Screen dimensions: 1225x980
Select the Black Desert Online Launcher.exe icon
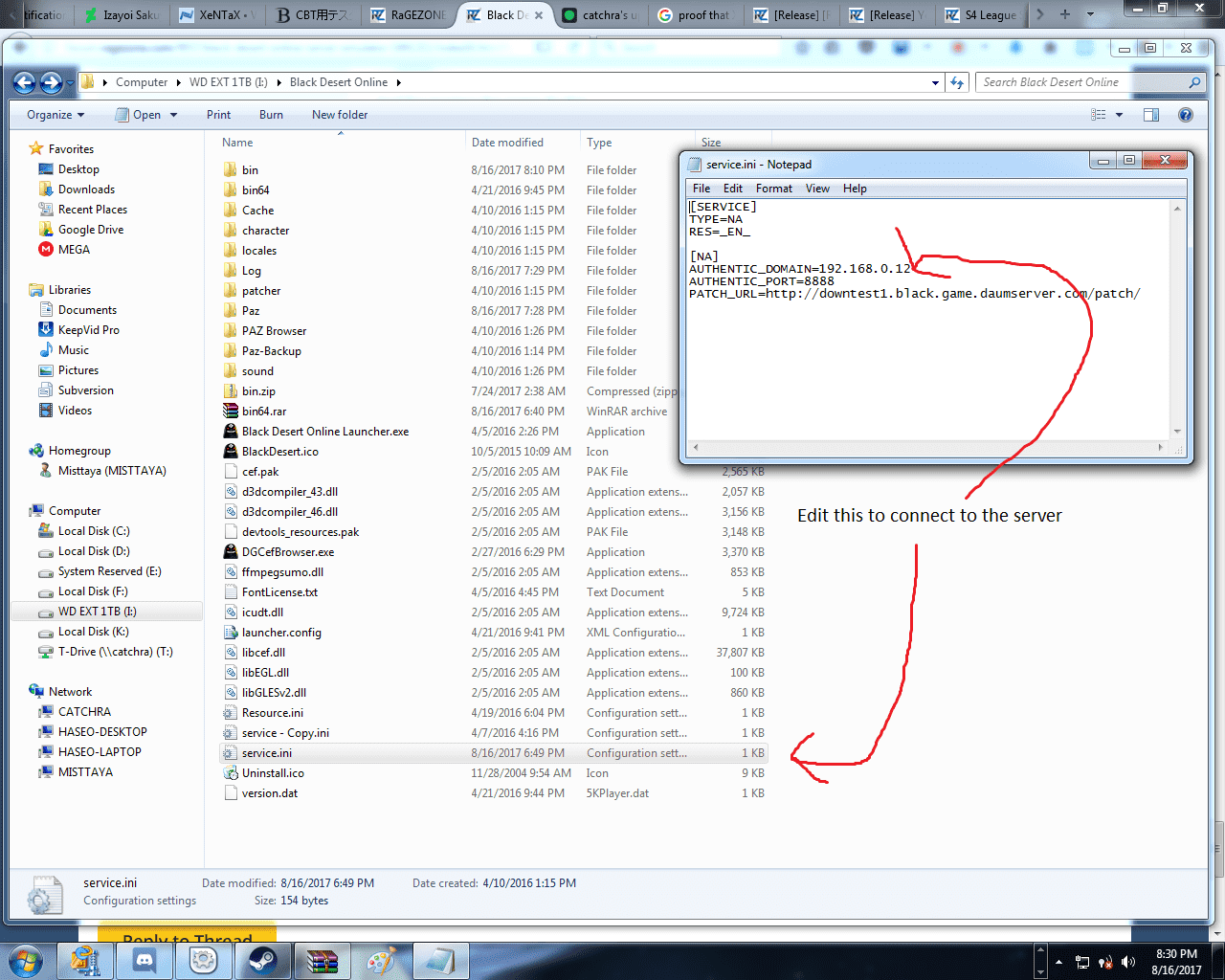coord(231,432)
